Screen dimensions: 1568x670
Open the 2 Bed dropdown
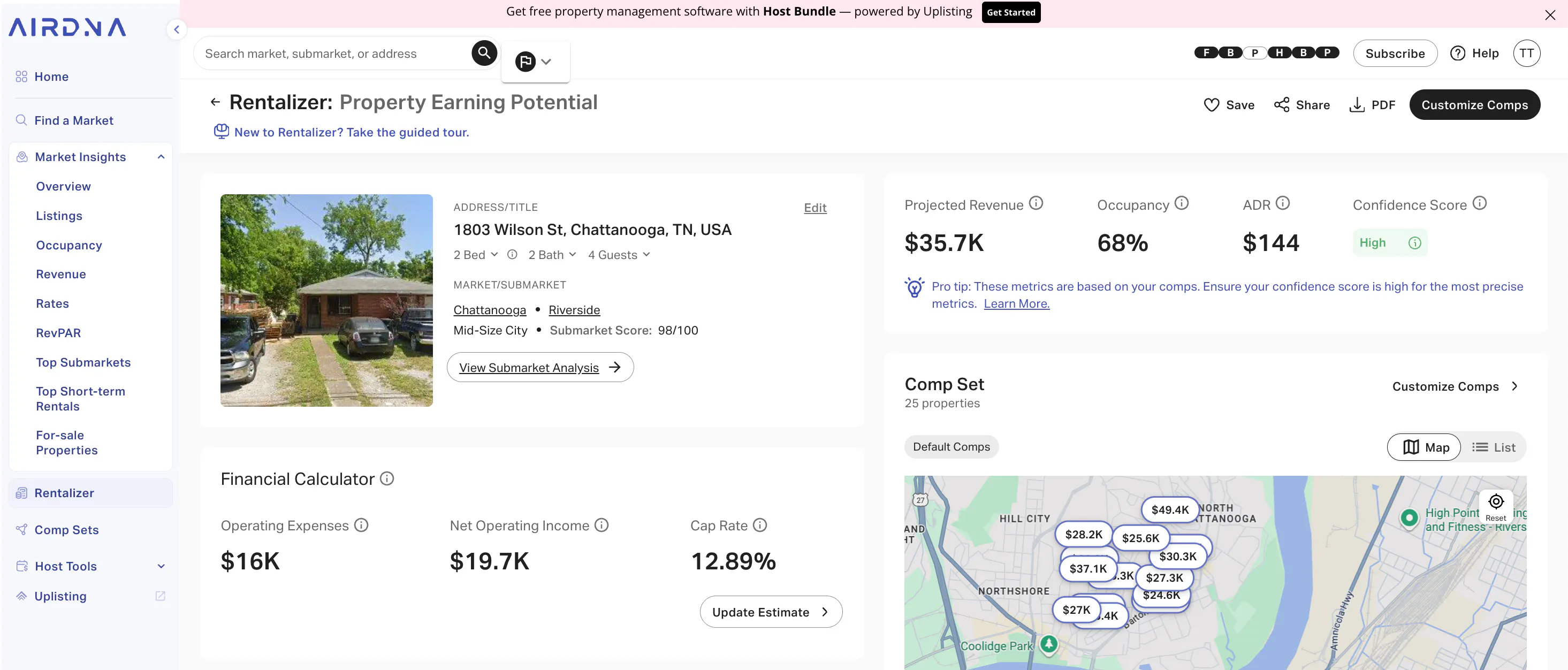(475, 255)
